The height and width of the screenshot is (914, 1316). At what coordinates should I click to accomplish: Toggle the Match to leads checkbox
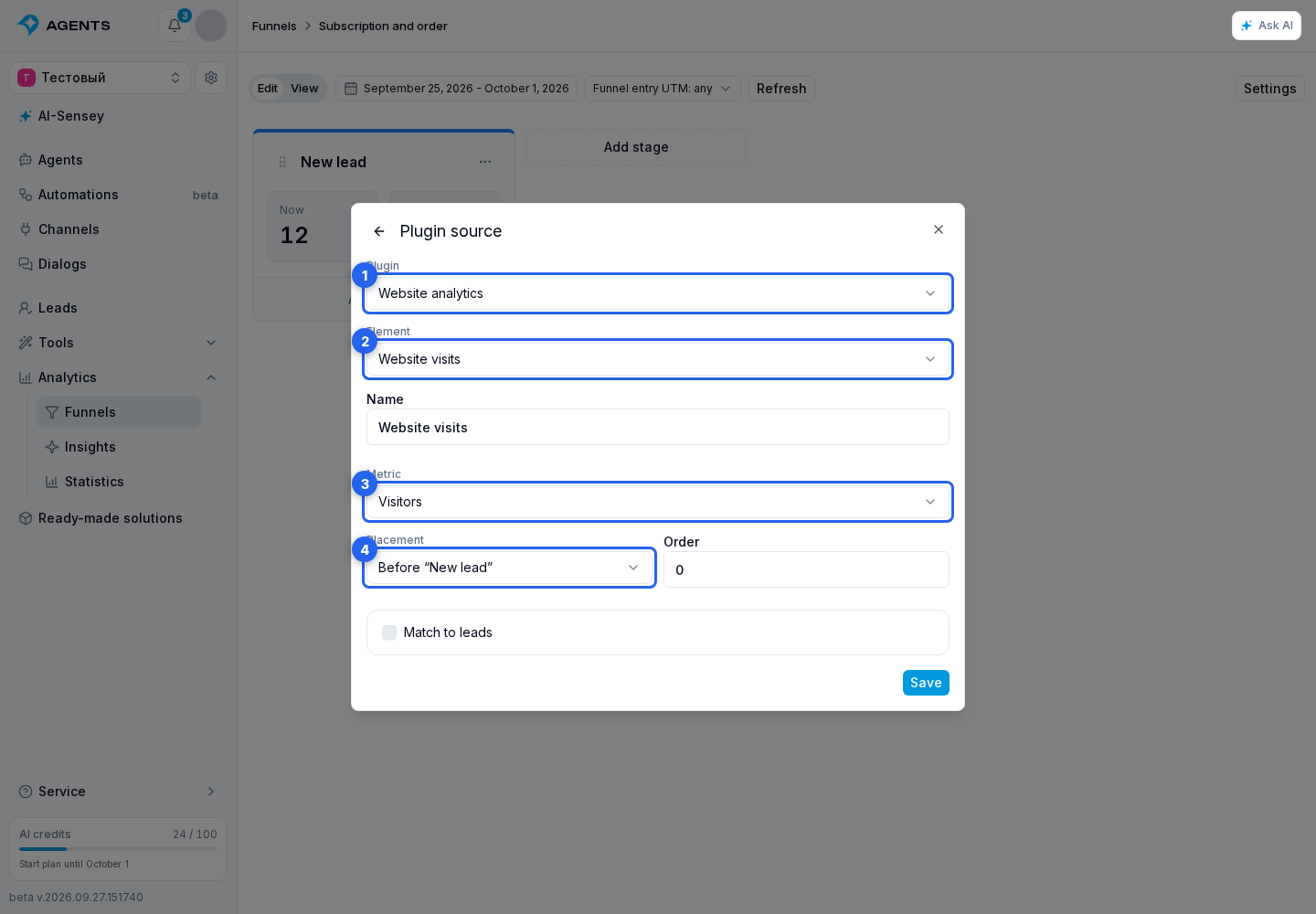[x=389, y=632]
